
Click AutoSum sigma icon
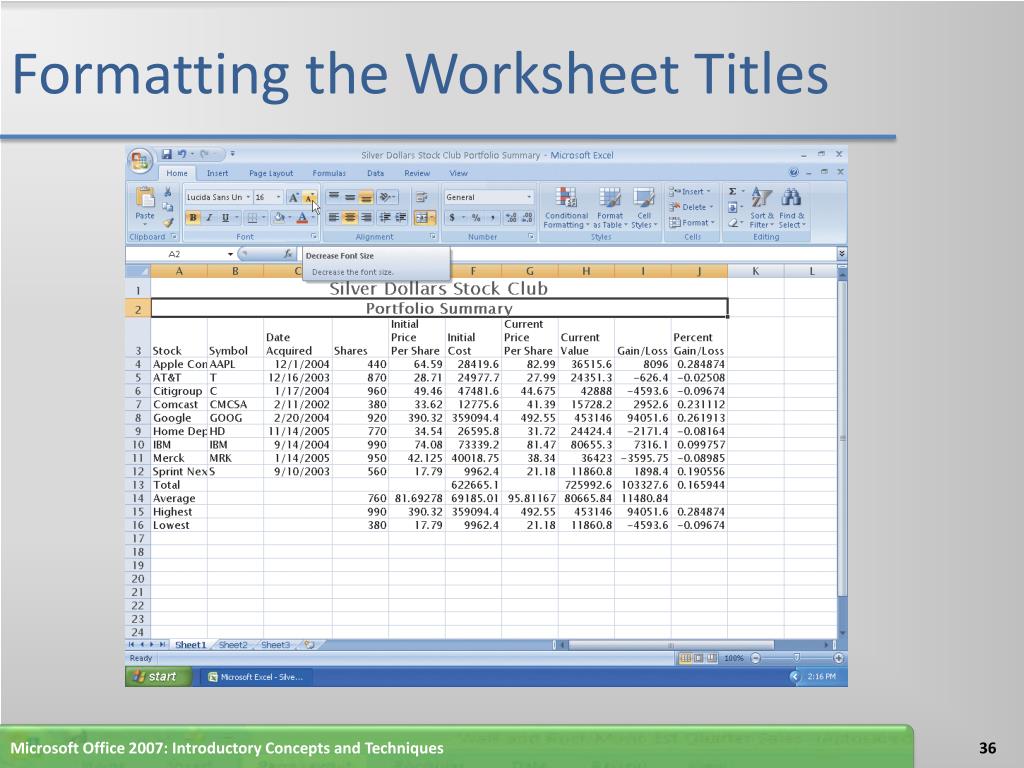click(733, 191)
